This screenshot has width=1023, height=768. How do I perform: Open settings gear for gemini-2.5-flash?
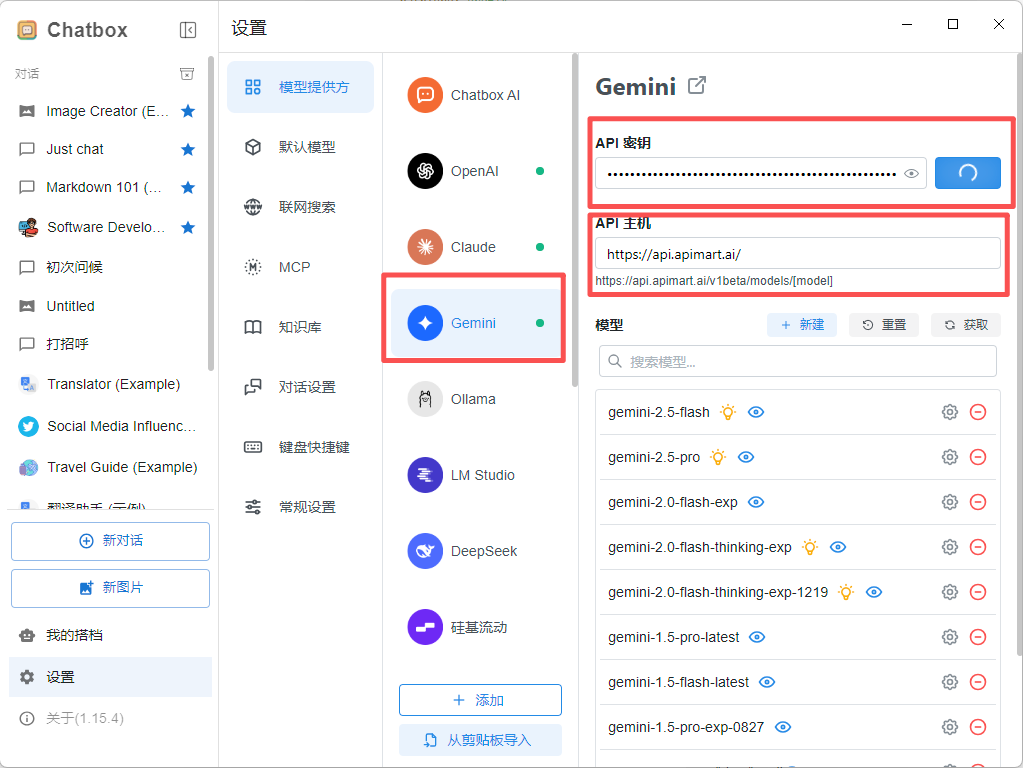click(x=949, y=412)
